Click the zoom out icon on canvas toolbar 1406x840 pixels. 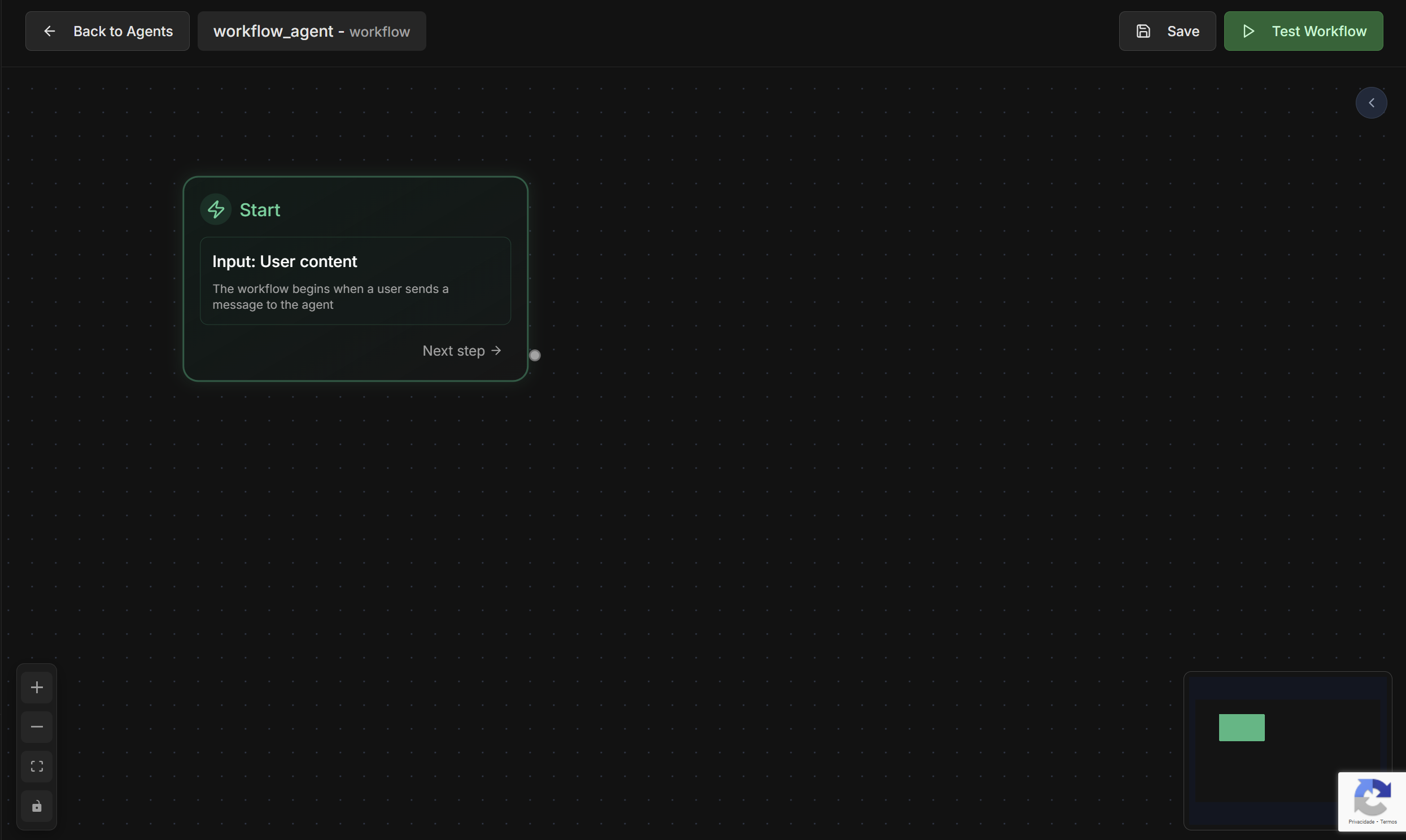tap(36, 726)
